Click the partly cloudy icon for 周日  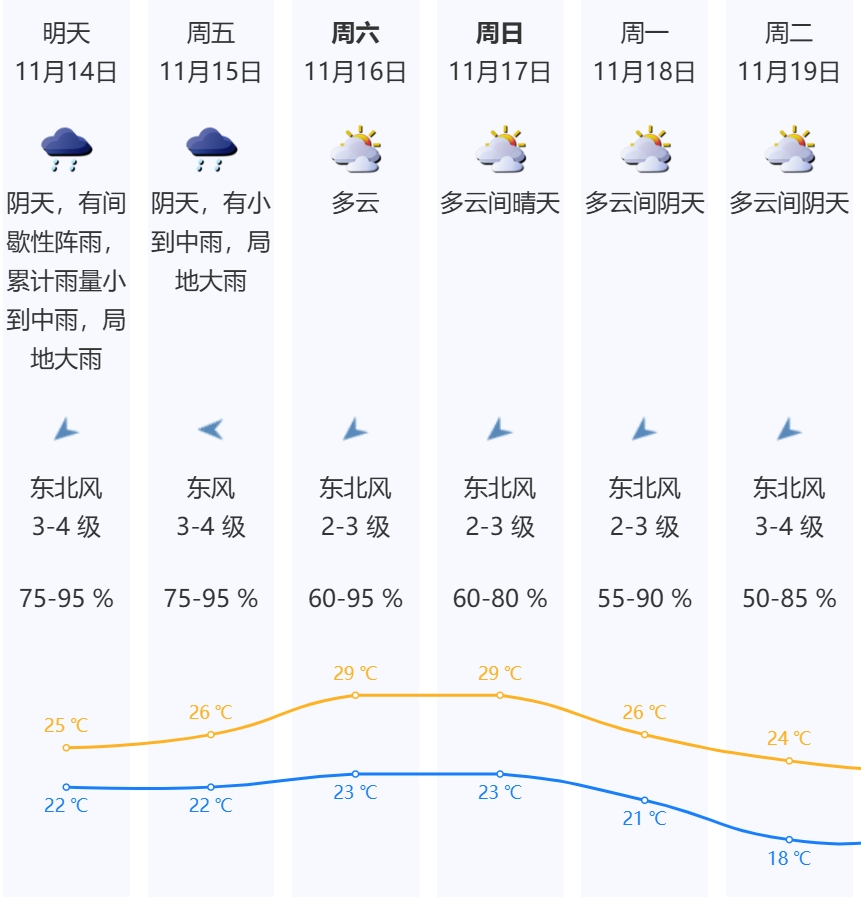coord(500,150)
